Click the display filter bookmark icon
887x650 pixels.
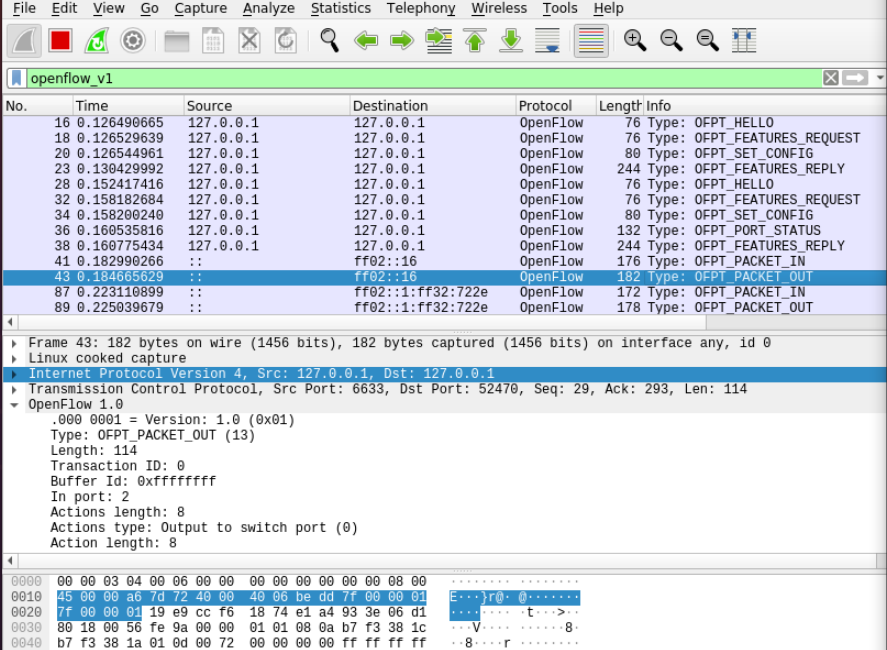click(16, 78)
